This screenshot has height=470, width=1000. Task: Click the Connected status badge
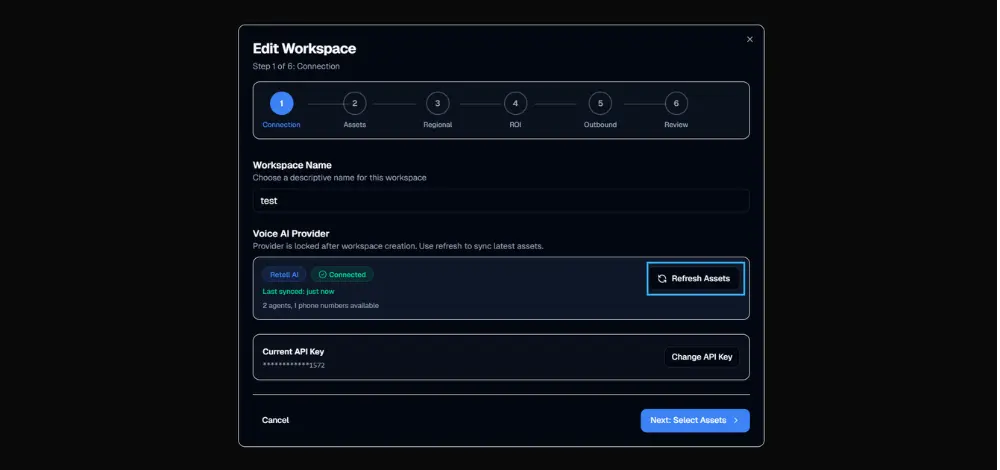(x=342, y=275)
